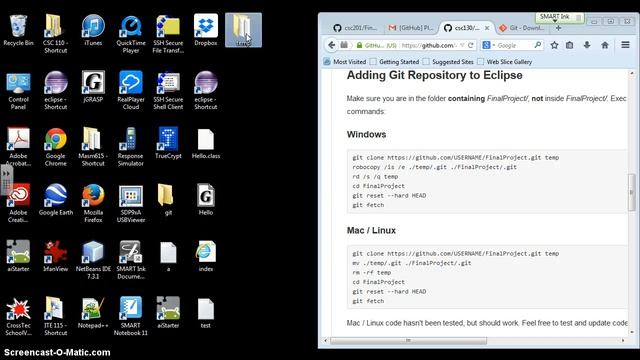This screenshot has height=360, width=640.
Task: Show bookmarks list icon in toolbar
Action: pyautogui.click(x=570, y=45)
